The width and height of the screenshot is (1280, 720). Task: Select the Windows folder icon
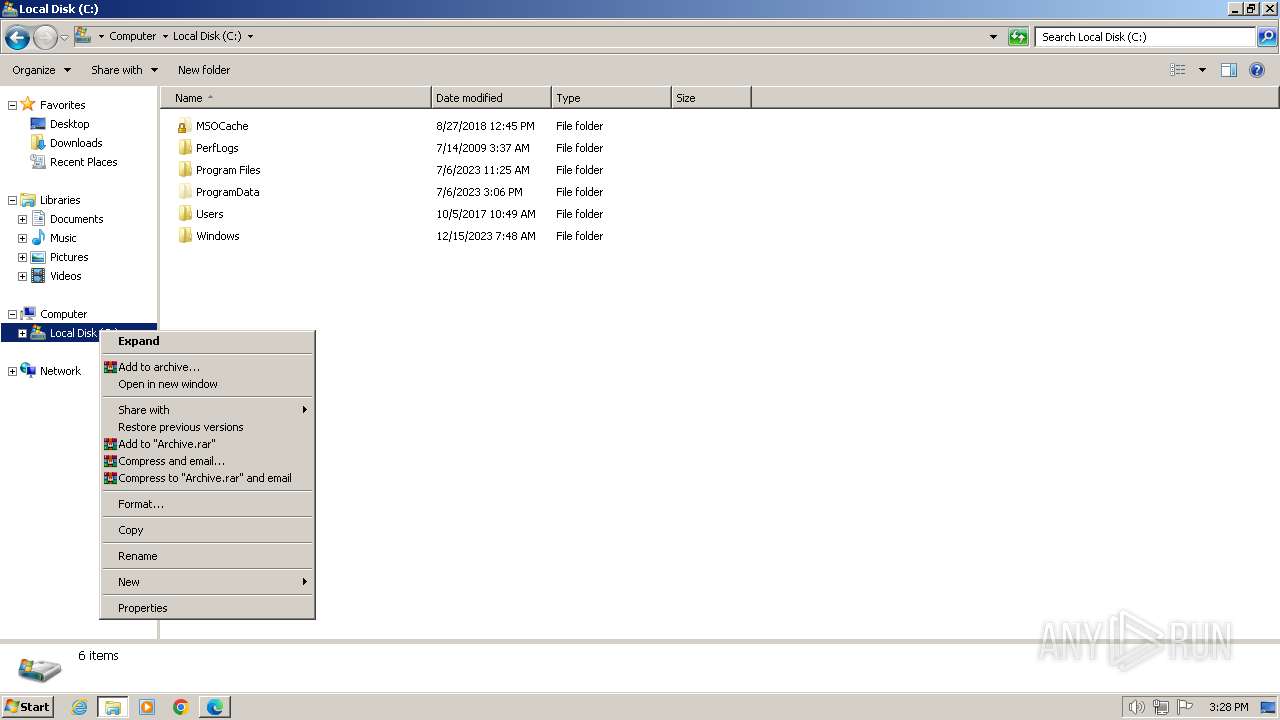tap(184, 236)
